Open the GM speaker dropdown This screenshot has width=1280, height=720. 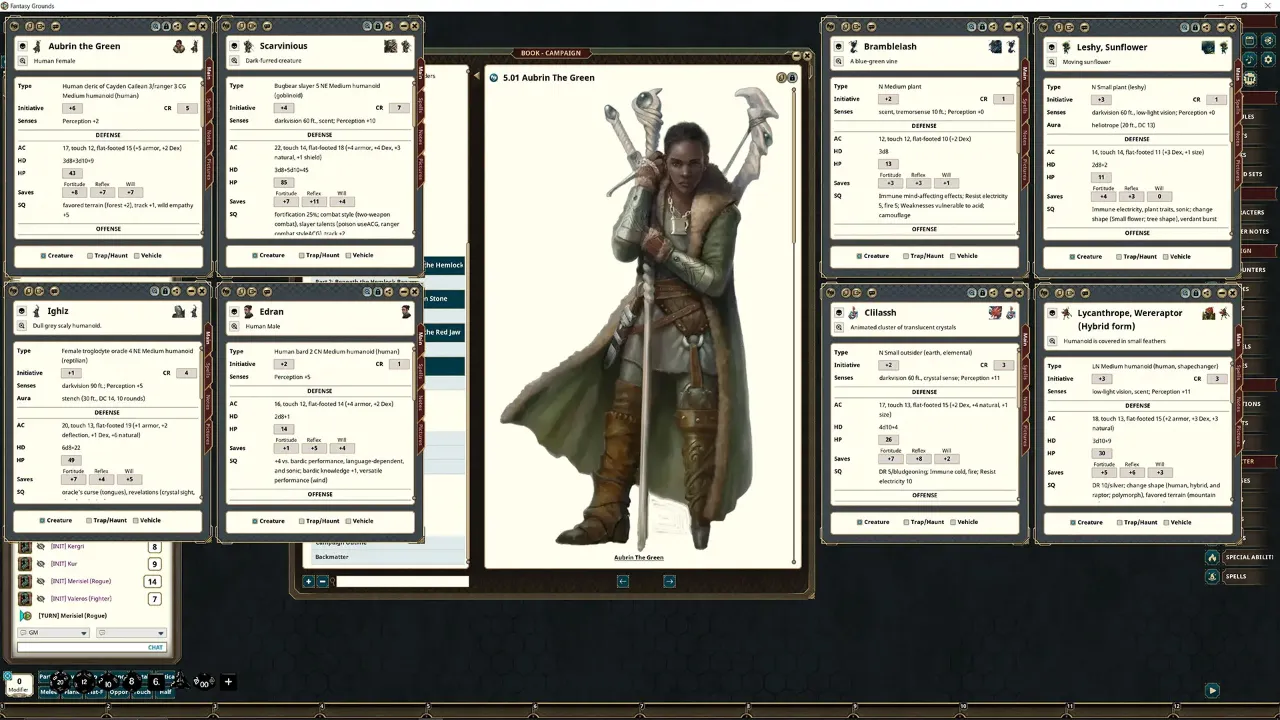pos(53,633)
